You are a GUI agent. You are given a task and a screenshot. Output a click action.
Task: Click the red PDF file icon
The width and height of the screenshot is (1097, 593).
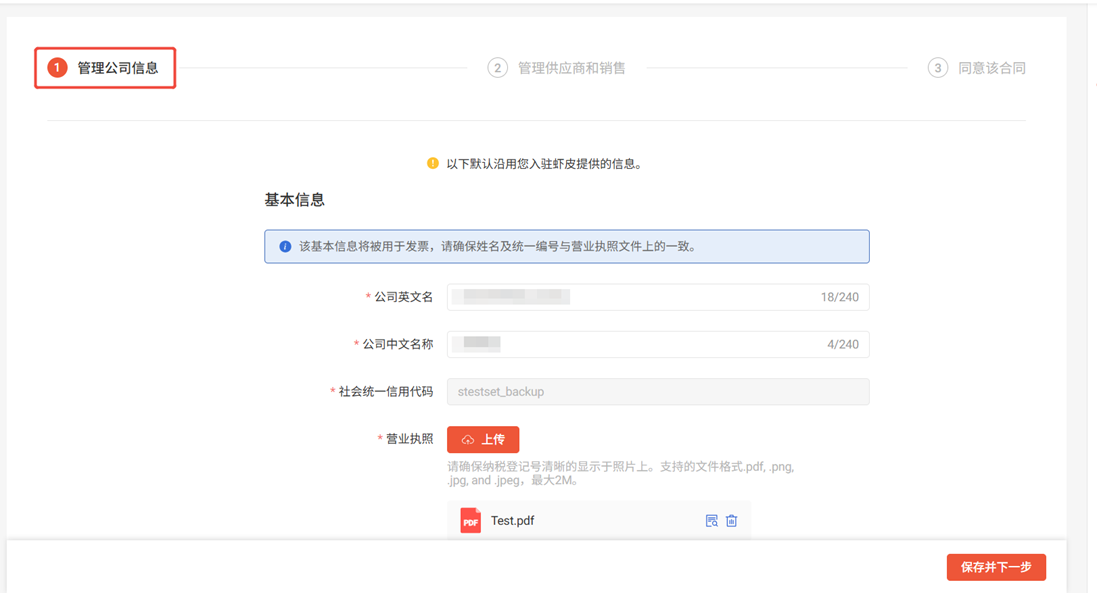(470, 521)
